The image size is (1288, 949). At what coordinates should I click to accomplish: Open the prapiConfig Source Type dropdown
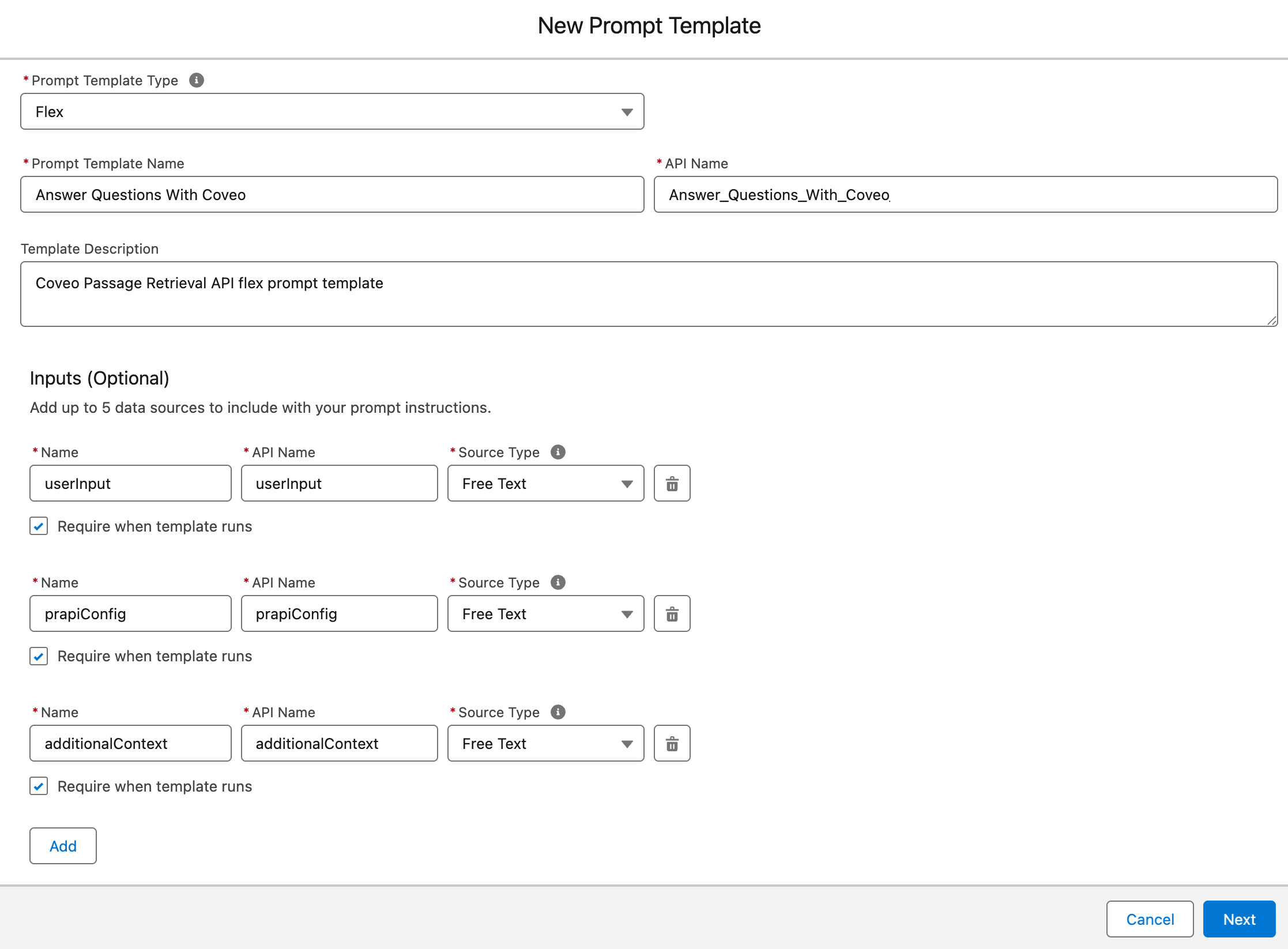coord(545,614)
